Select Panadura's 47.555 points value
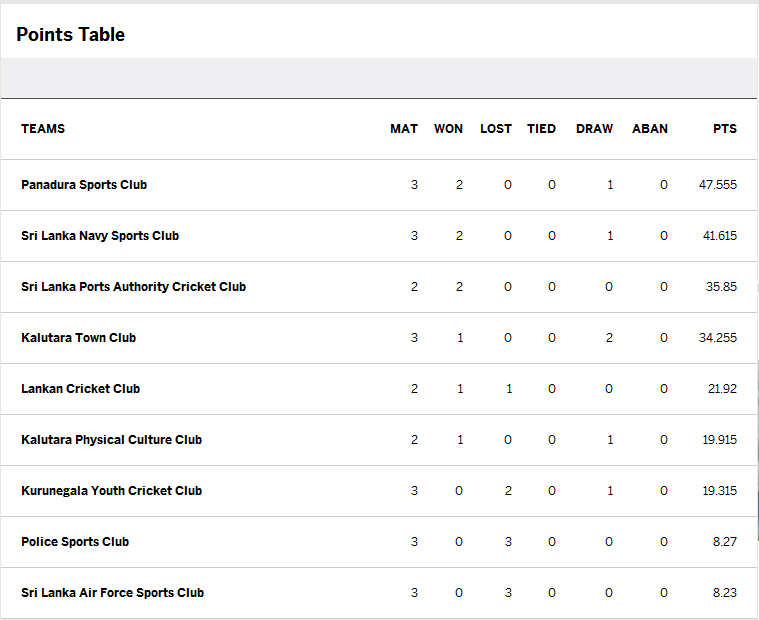 pos(718,185)
